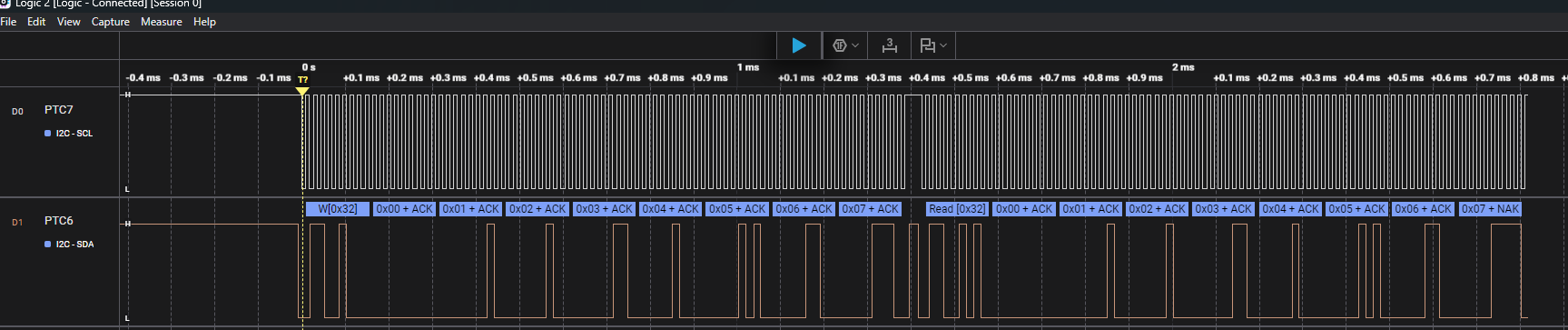Open the Edit menu
Screen dimensions: 1568x330
click(x=36, y=22)
